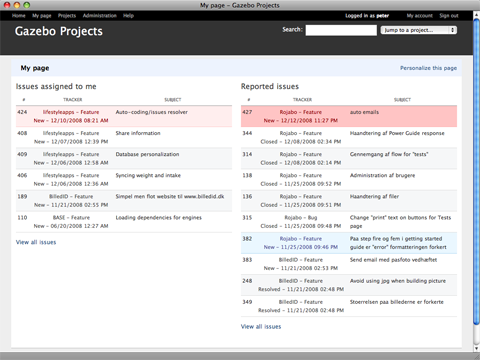Click the Gazebo Projects header title
The height and width of the screenshot is (360, 480).
click(59, 31)
